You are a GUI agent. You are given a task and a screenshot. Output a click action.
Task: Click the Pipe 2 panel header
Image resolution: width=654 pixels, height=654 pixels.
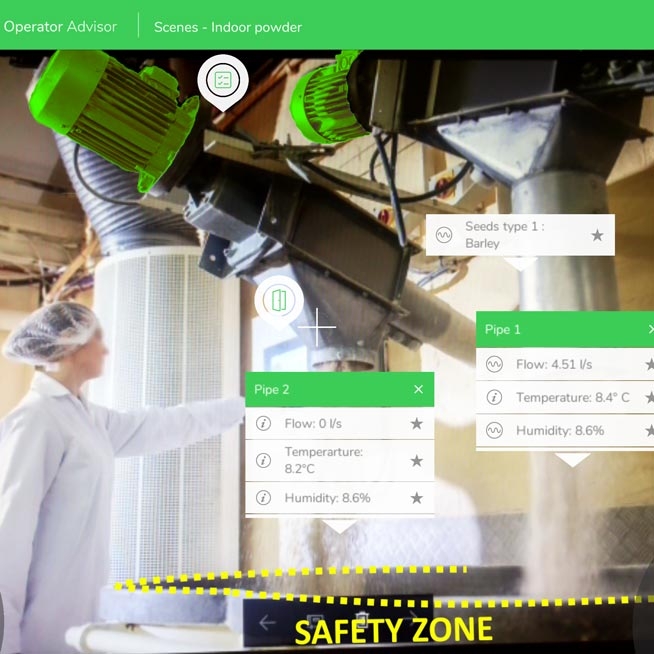(x=320, y=390)
